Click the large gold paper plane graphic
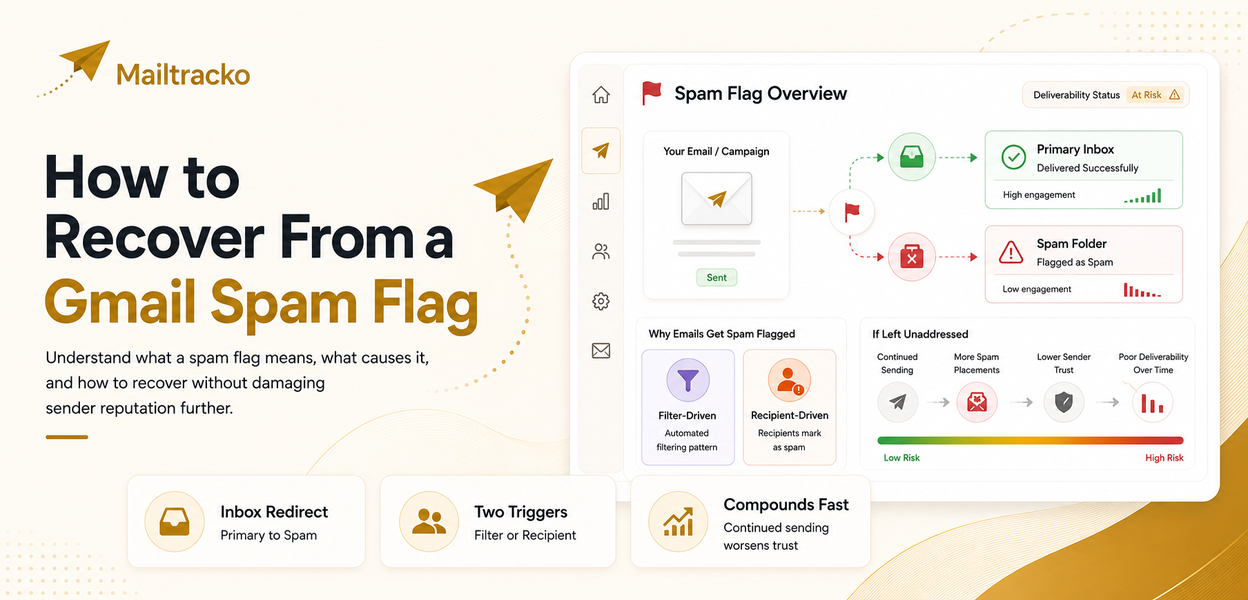The image size is (1248, 600). (x=516, y=190)
